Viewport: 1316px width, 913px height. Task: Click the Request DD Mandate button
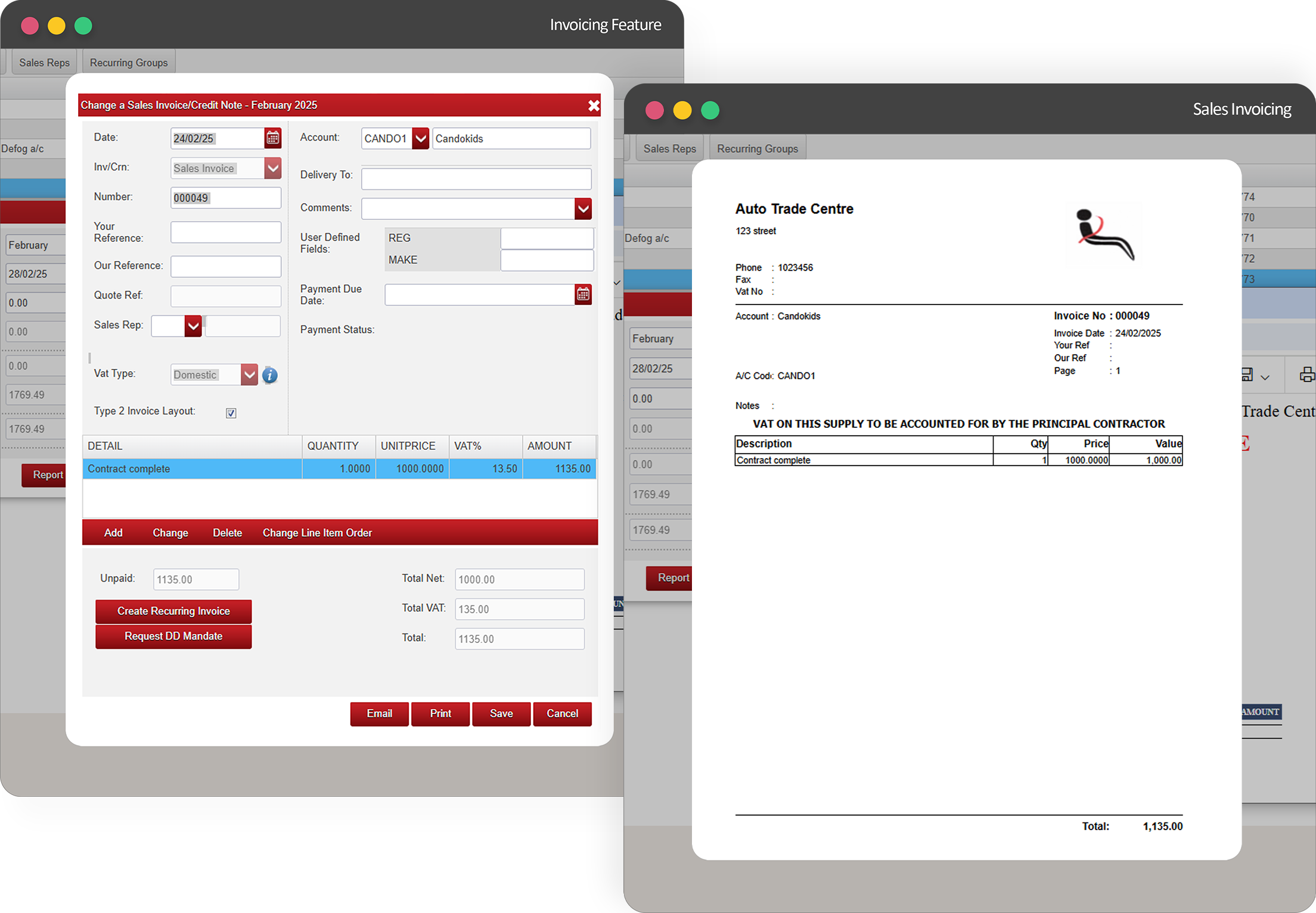pos(173,636)
